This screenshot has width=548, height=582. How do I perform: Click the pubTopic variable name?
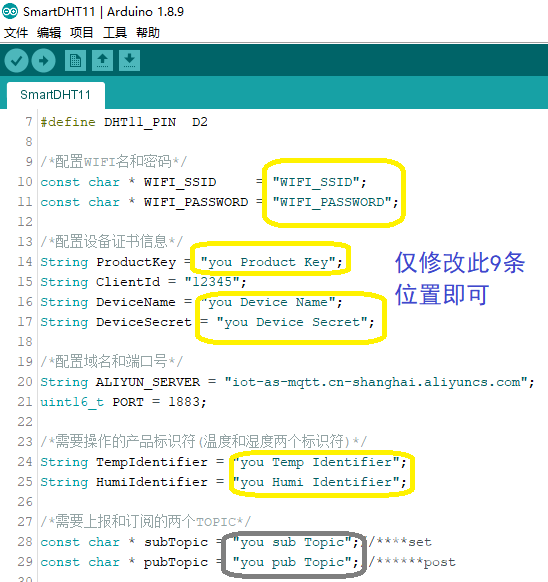(x=176, y=563)
